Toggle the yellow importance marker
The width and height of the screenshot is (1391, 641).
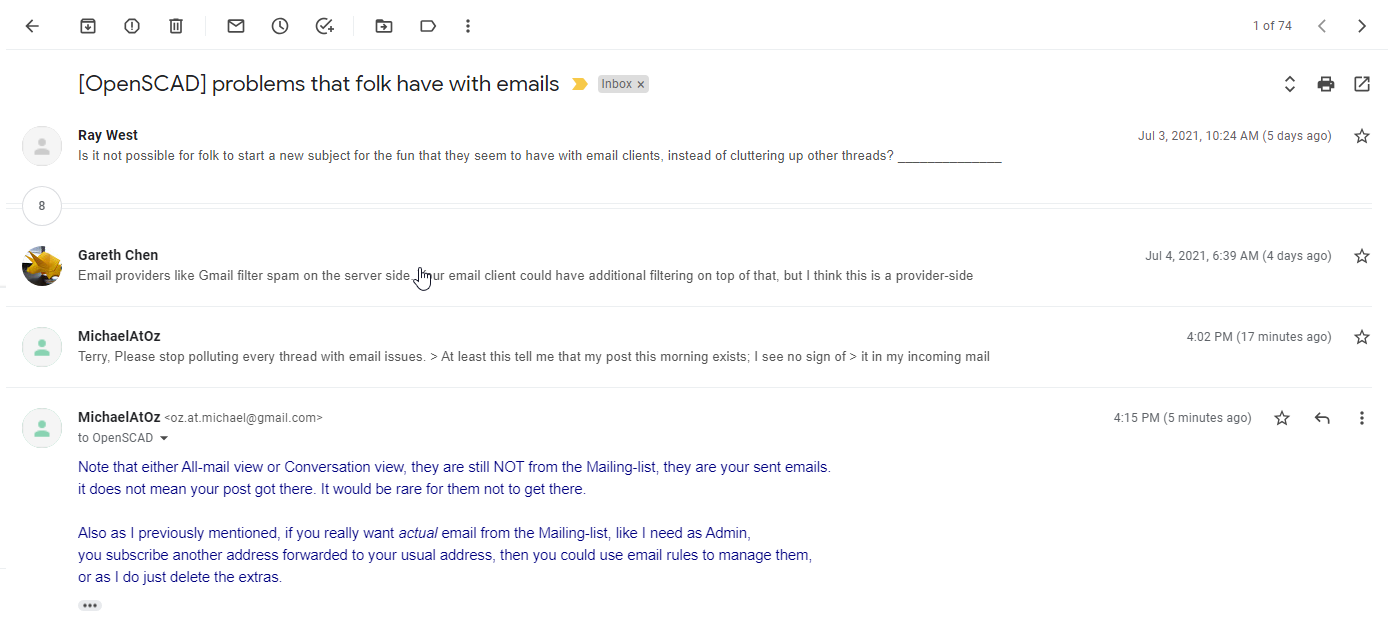[x=579, y=84]
